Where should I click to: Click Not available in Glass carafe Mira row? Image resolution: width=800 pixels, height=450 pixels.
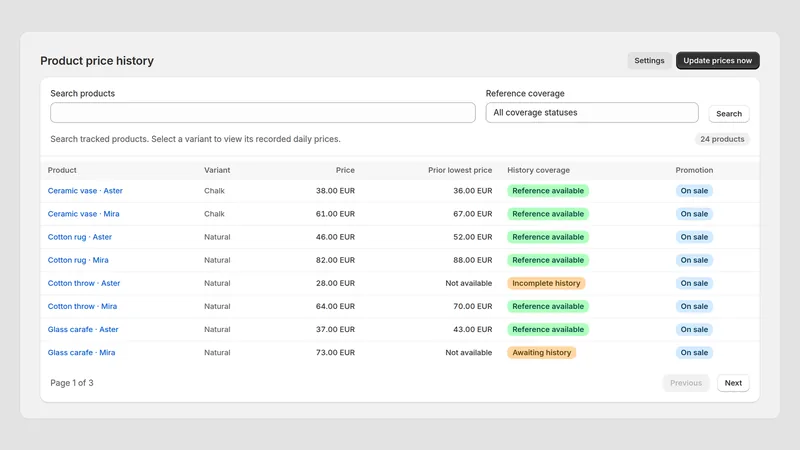click(x=468, y=353)
